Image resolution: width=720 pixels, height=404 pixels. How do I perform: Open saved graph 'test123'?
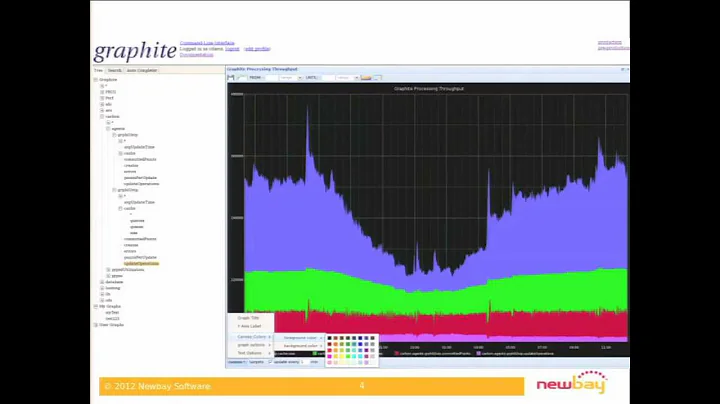[x=112, y=319]
